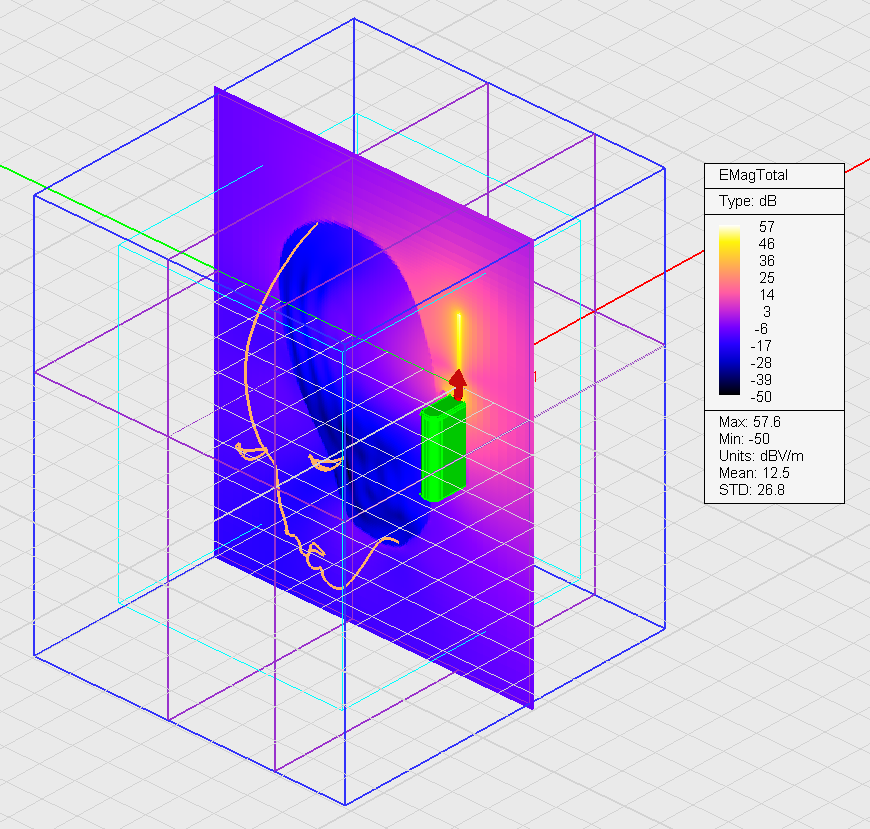
Task: Click the Units: dBV/m text
Action: pos(761,456)
